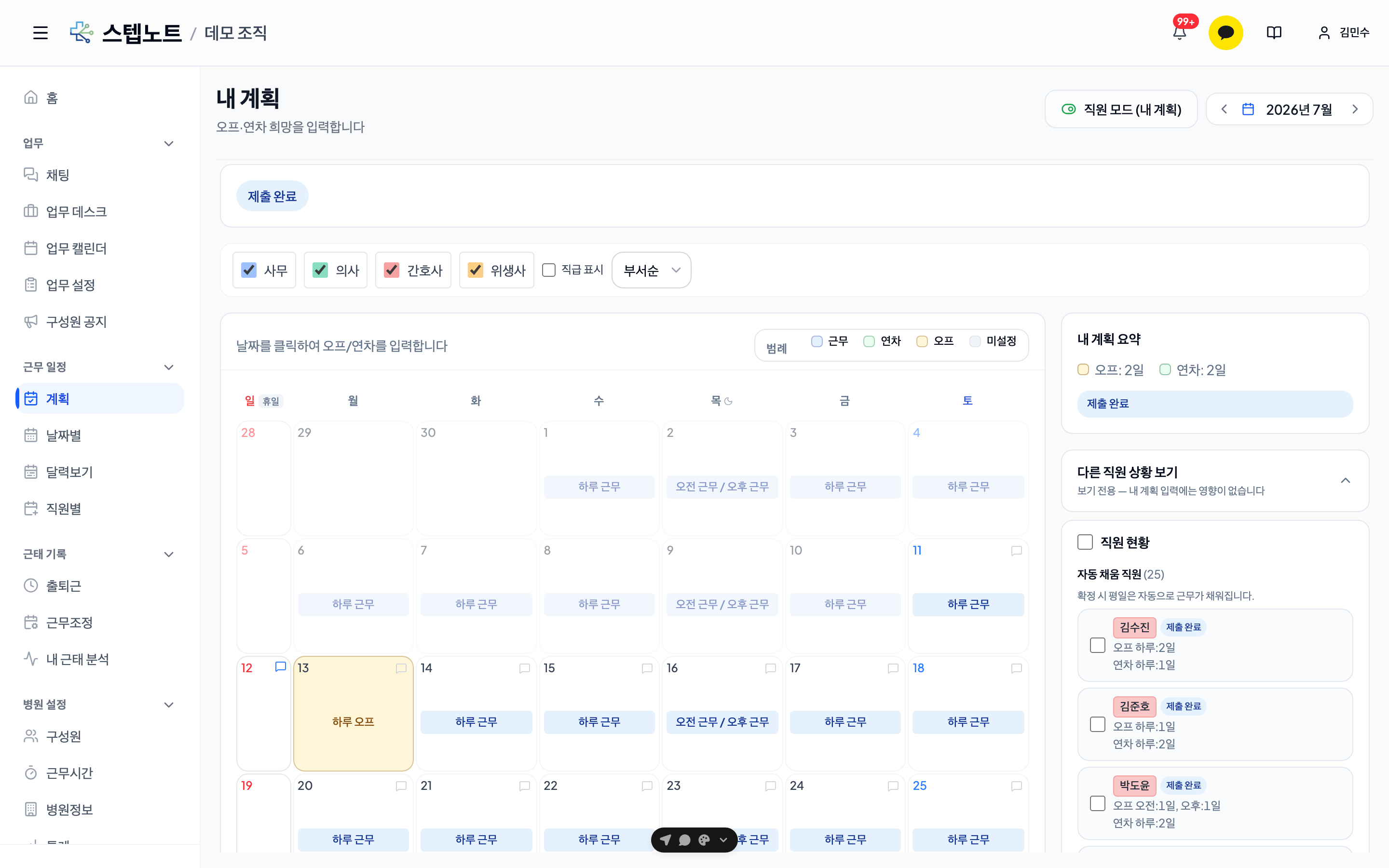Image resolution: width=1389 pixels, height=868 pixels.
Task: Toggle the 간호사 filter checkbox
Action: click(x=392, y=270)
